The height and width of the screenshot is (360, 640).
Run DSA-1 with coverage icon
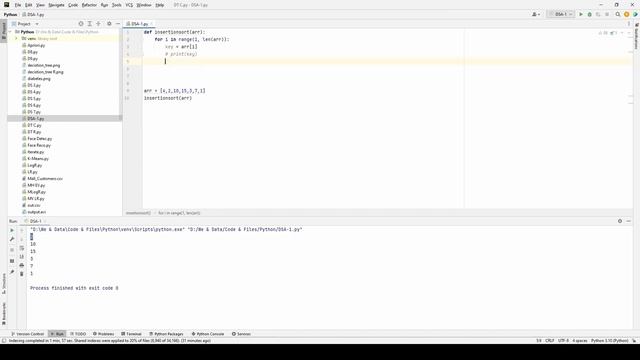click(598, 14)
